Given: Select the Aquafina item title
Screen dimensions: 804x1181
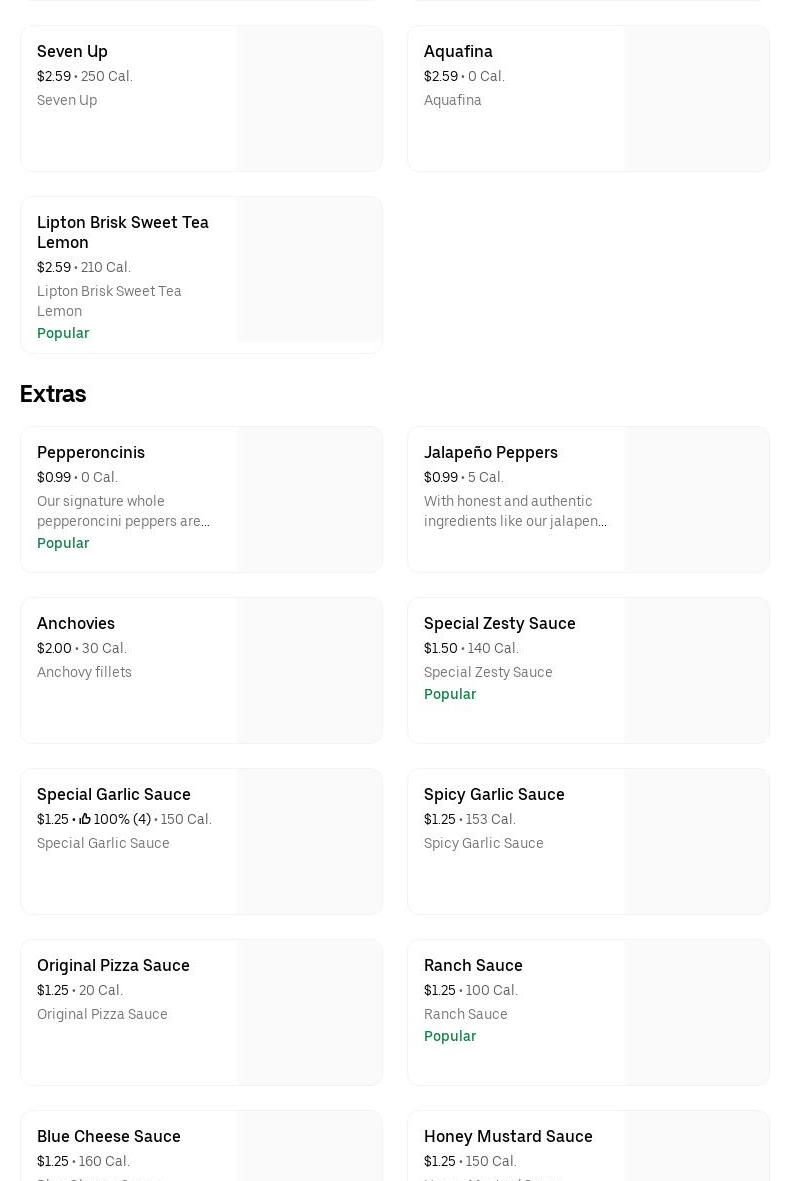Looking at the screenshot, I should 458,51.
